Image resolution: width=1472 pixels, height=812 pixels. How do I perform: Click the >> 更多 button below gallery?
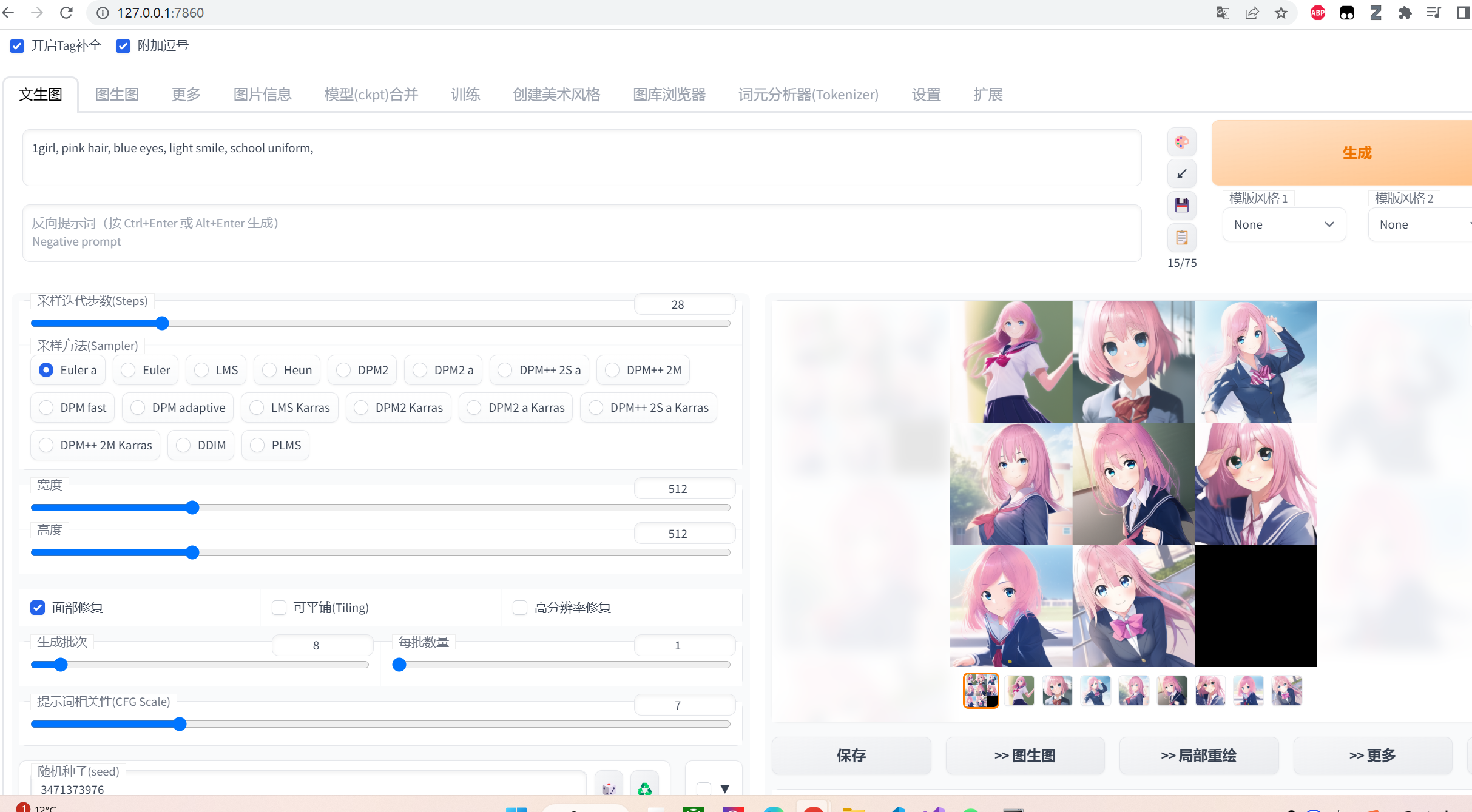pos(1372,756)
